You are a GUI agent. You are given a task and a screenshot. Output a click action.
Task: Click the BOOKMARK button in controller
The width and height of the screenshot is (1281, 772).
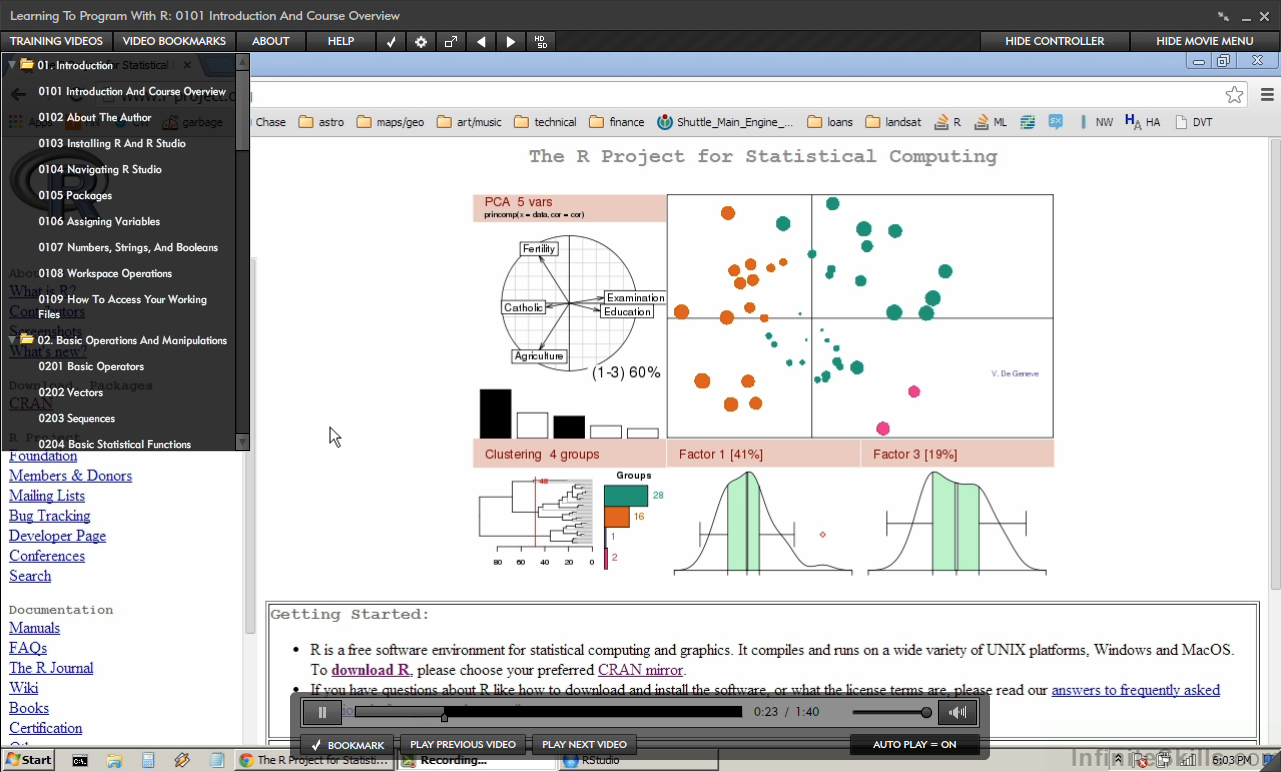coord(347,745)
